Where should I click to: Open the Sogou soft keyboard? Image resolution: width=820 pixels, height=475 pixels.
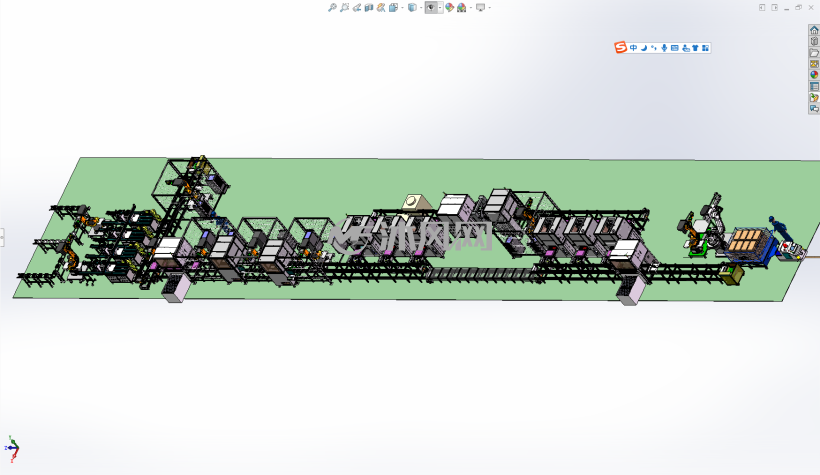point(675,48)
